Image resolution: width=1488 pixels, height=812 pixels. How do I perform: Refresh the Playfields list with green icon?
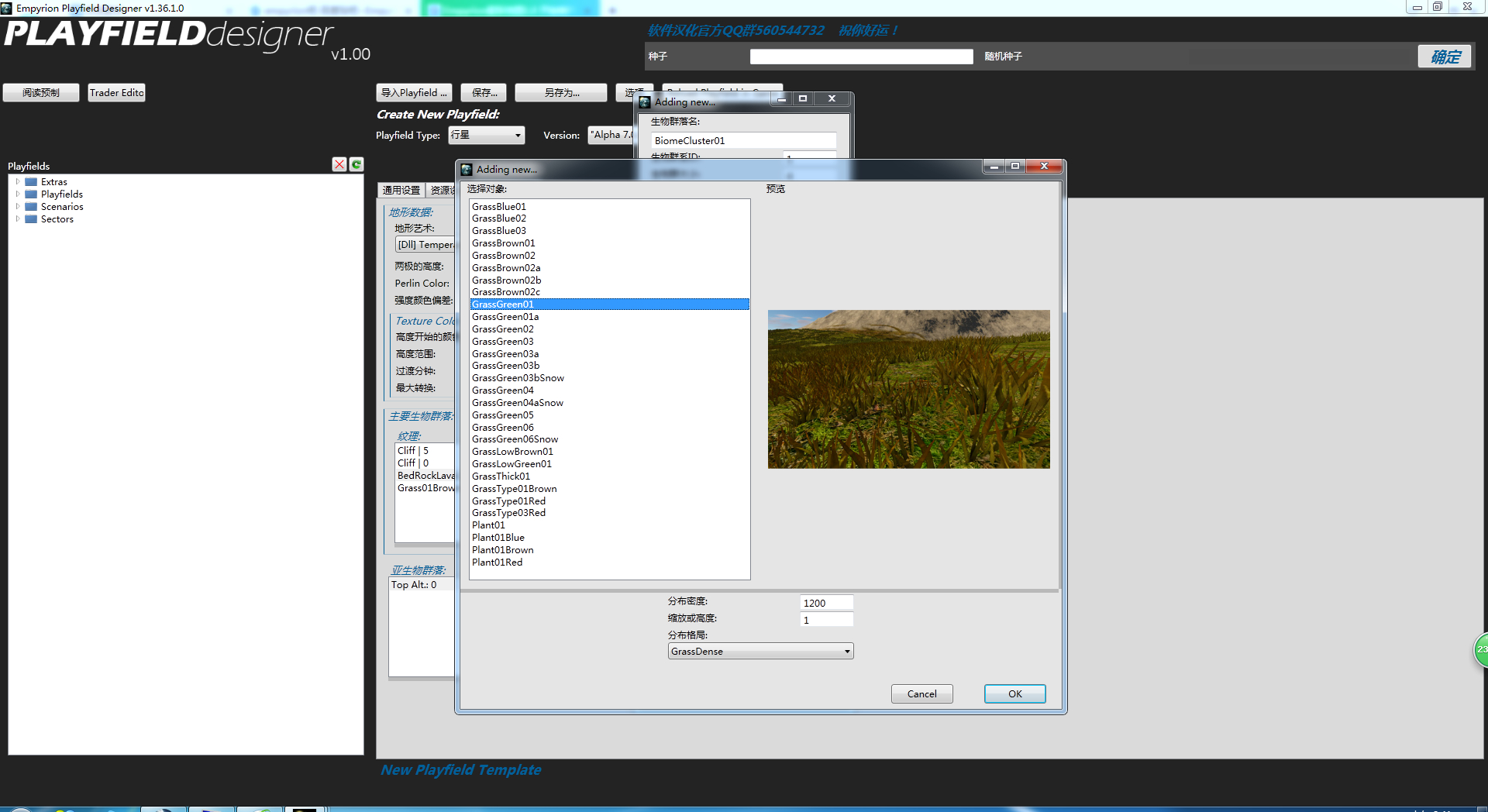(x=356, y=164)
